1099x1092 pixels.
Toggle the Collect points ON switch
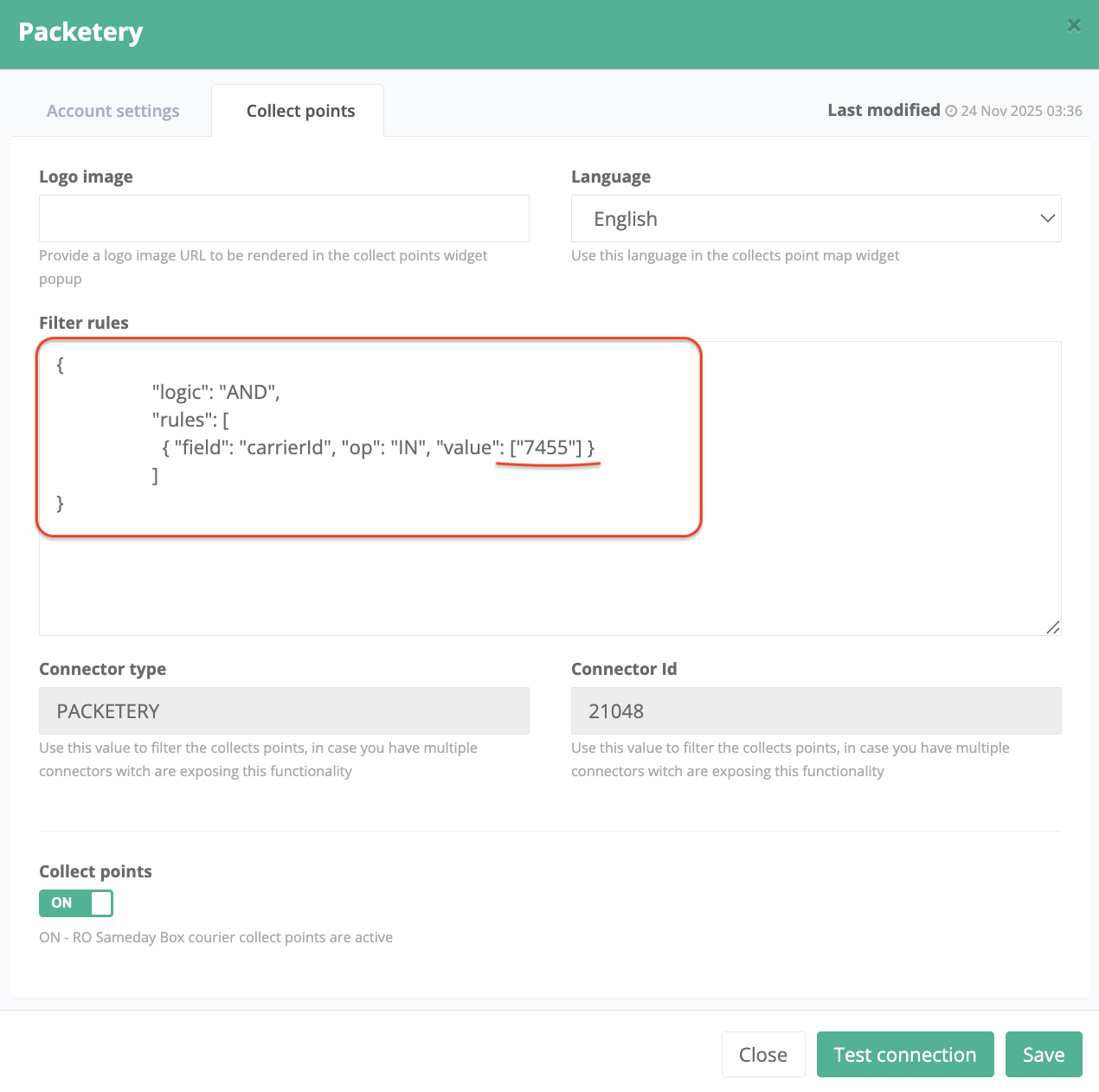click(x=76, y=903)
